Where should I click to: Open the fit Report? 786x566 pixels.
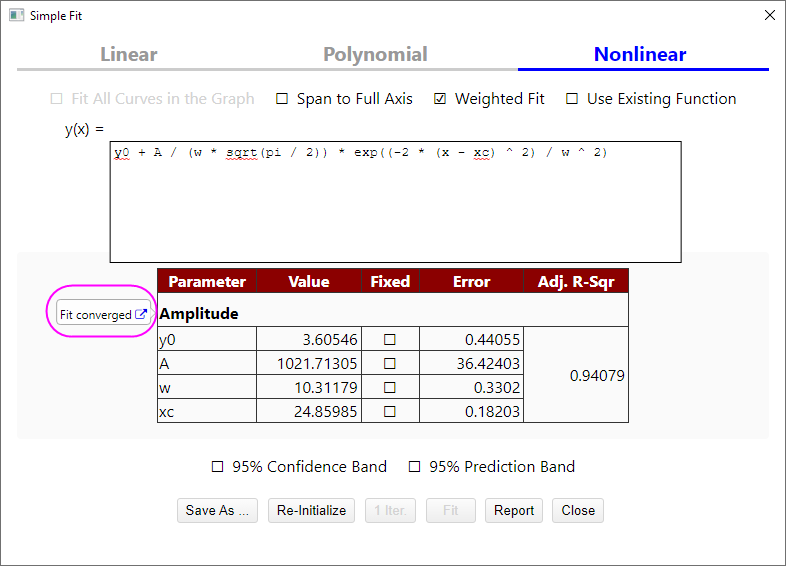[514, 510]
